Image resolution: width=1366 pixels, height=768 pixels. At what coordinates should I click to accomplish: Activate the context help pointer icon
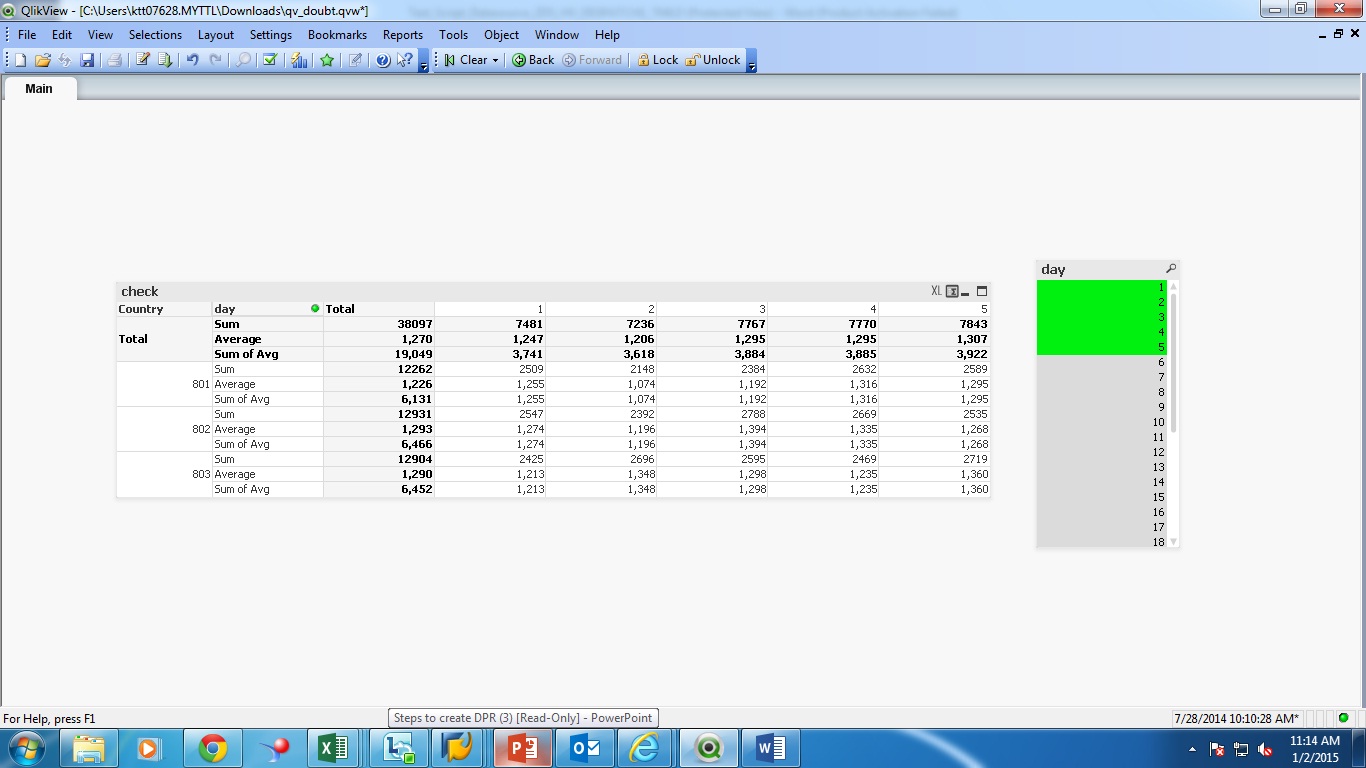[x=405, y=60]
